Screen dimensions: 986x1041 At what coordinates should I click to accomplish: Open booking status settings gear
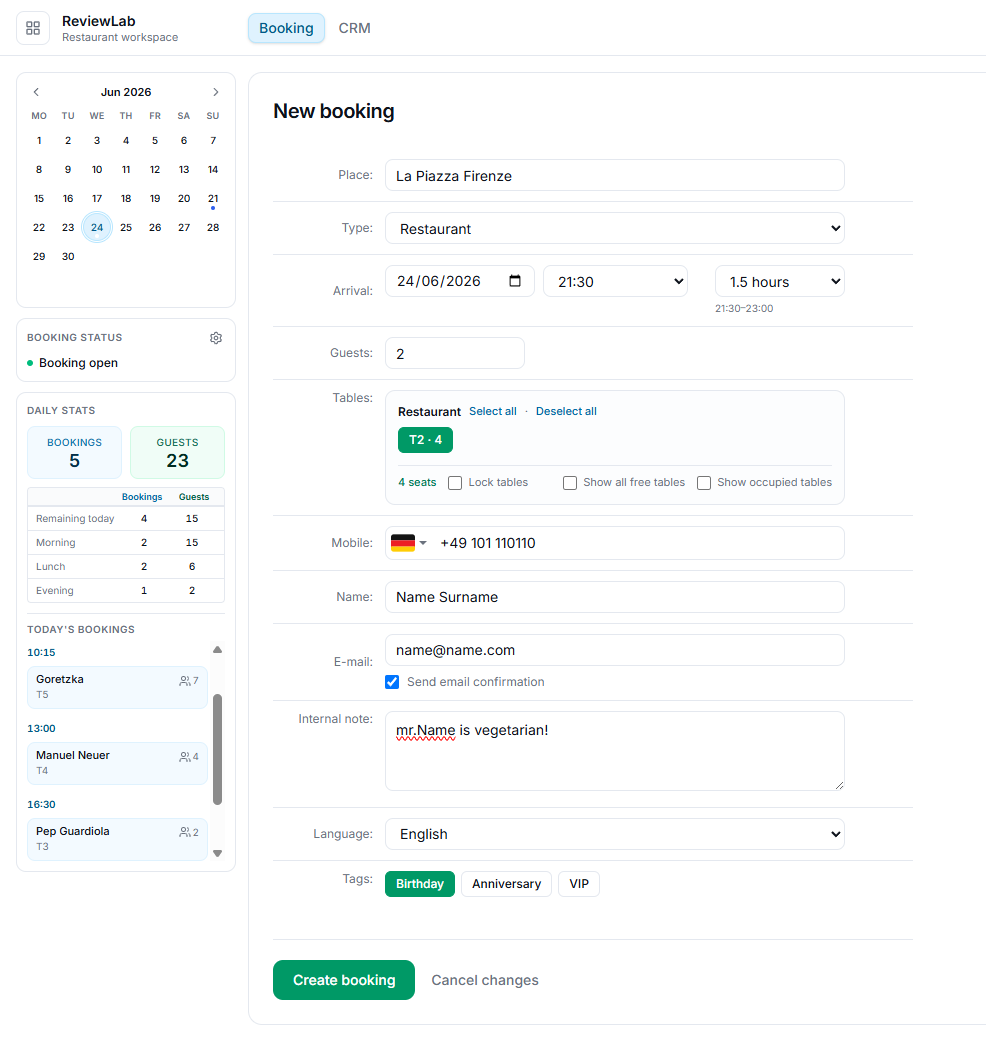click(x=216, y=338)
